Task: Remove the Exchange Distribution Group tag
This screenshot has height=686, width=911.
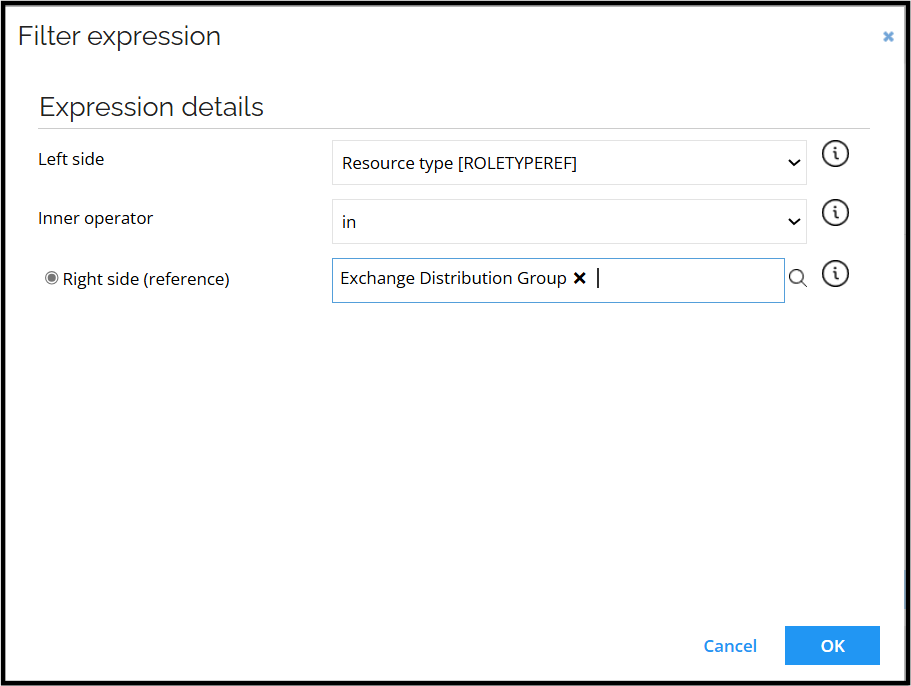Action: pos(579,279)
